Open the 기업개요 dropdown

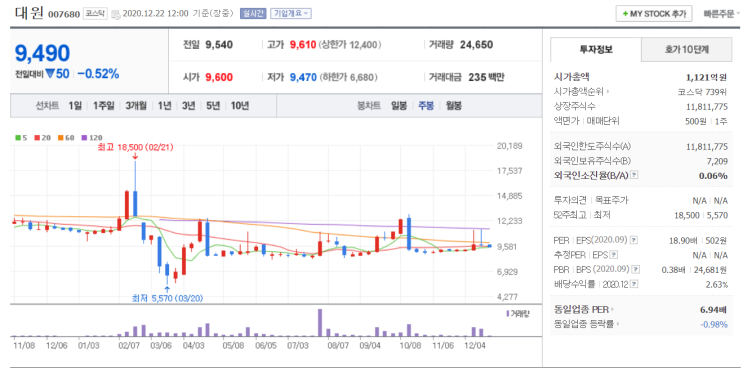pos(290,13)
